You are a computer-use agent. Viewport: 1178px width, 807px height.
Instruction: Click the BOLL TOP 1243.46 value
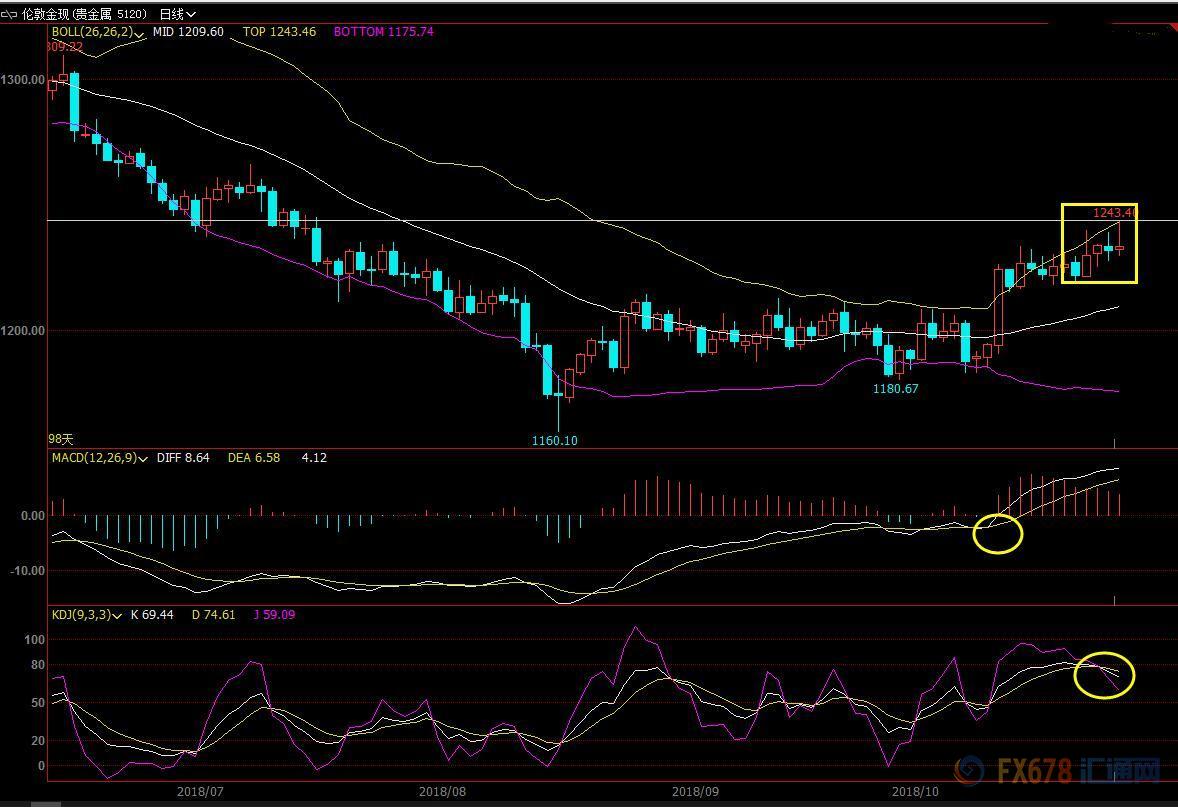[x=279, y=32]
